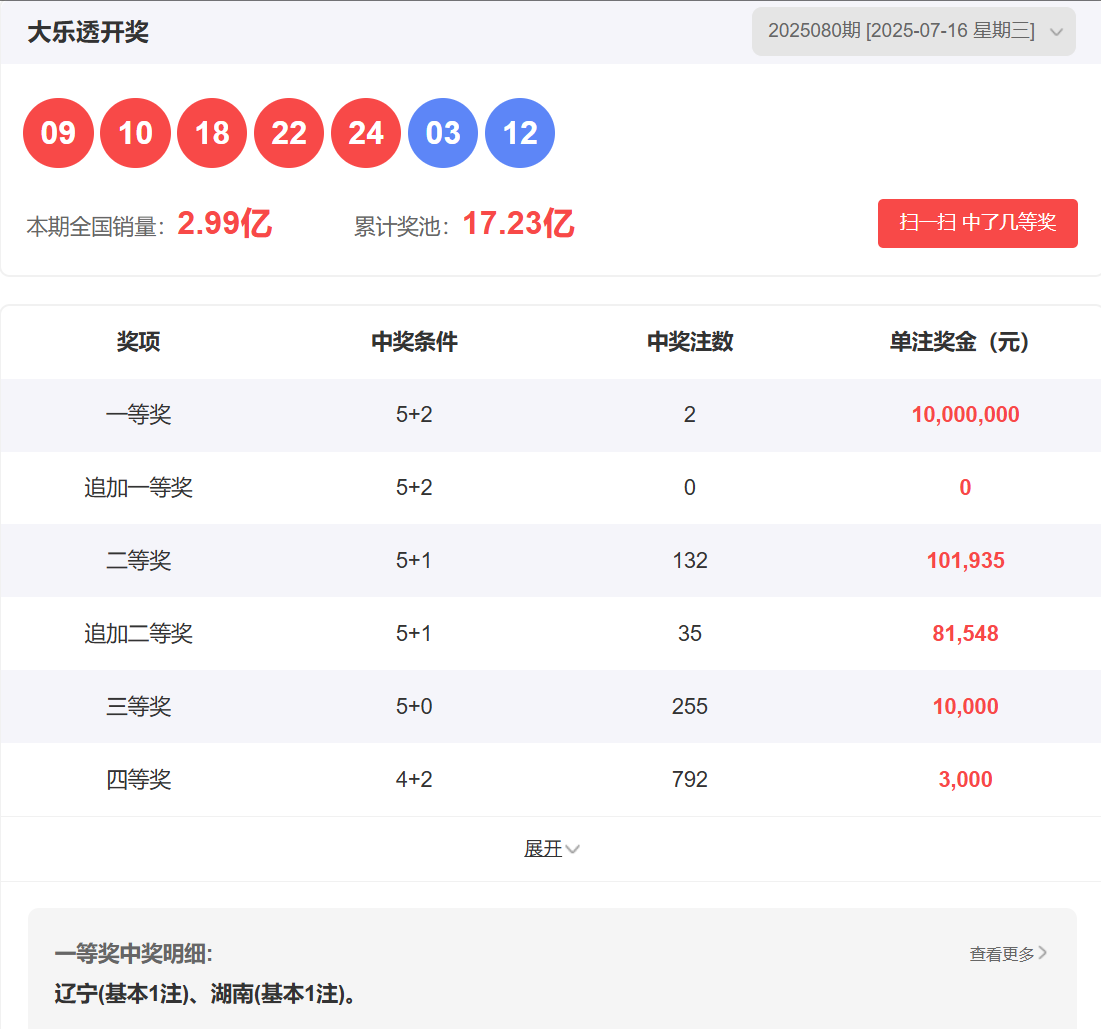Click the 17.23亿 jackpot pool amount

tap(518, 224)
